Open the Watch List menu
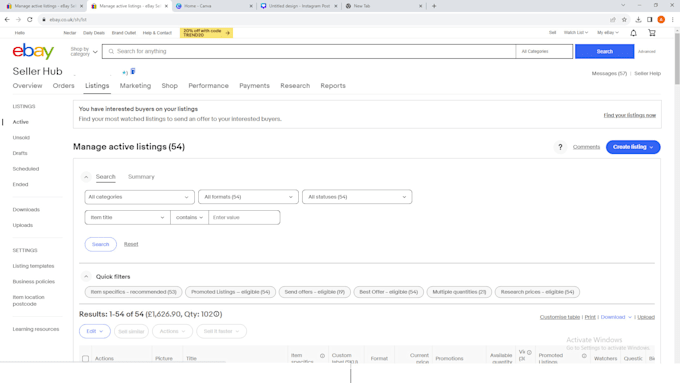The height and width of the screenshot is (383, 680). (575, 33)
